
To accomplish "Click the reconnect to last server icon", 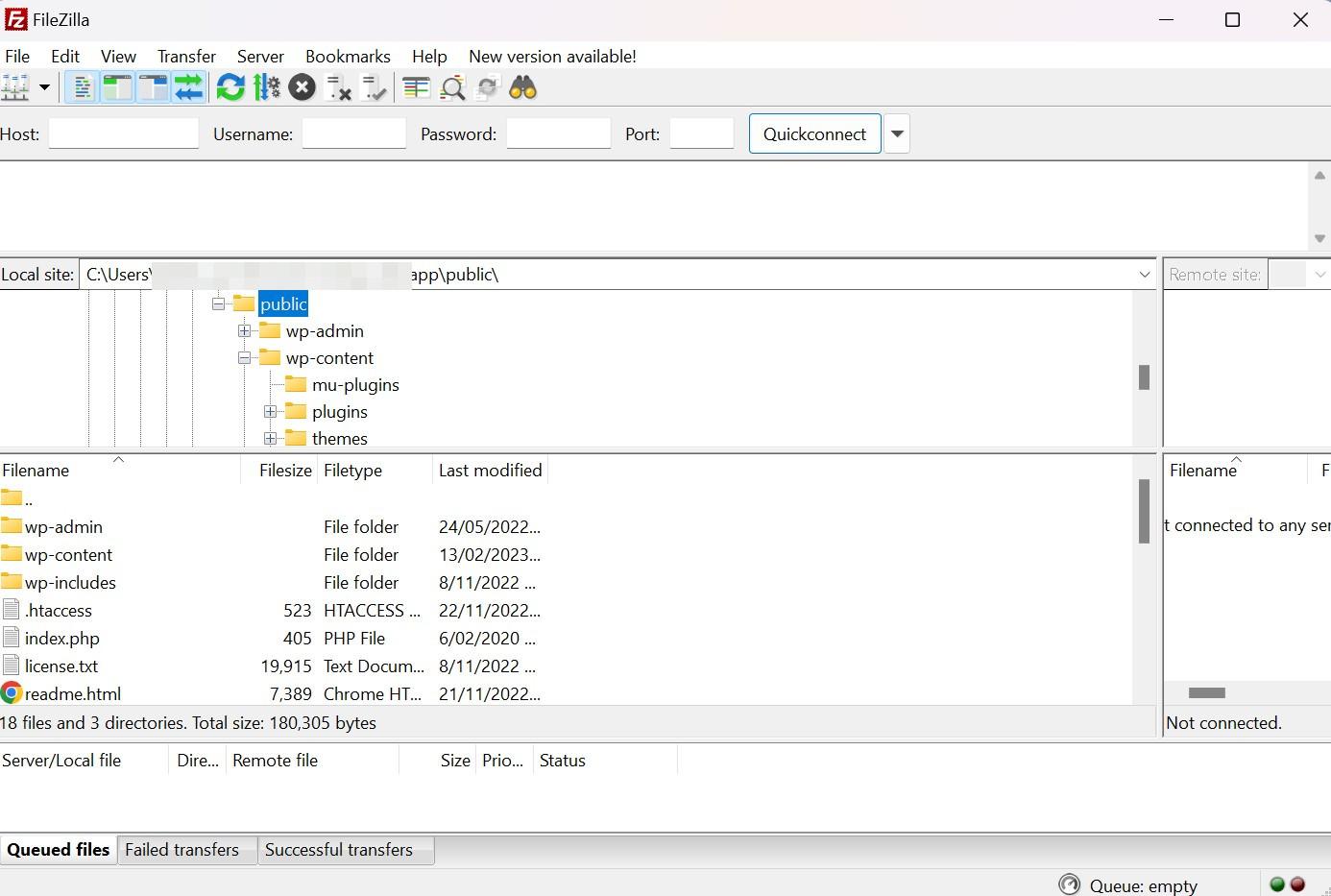I will tap(374, 88).
